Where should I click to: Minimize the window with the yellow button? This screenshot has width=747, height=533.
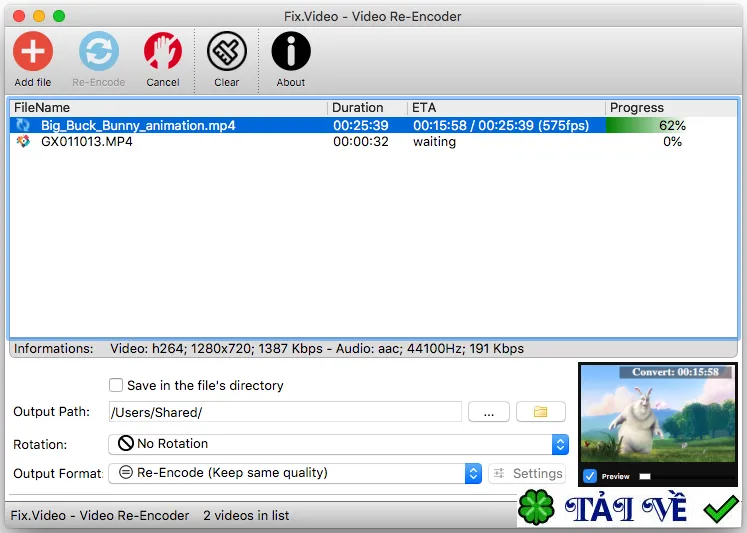39,16
